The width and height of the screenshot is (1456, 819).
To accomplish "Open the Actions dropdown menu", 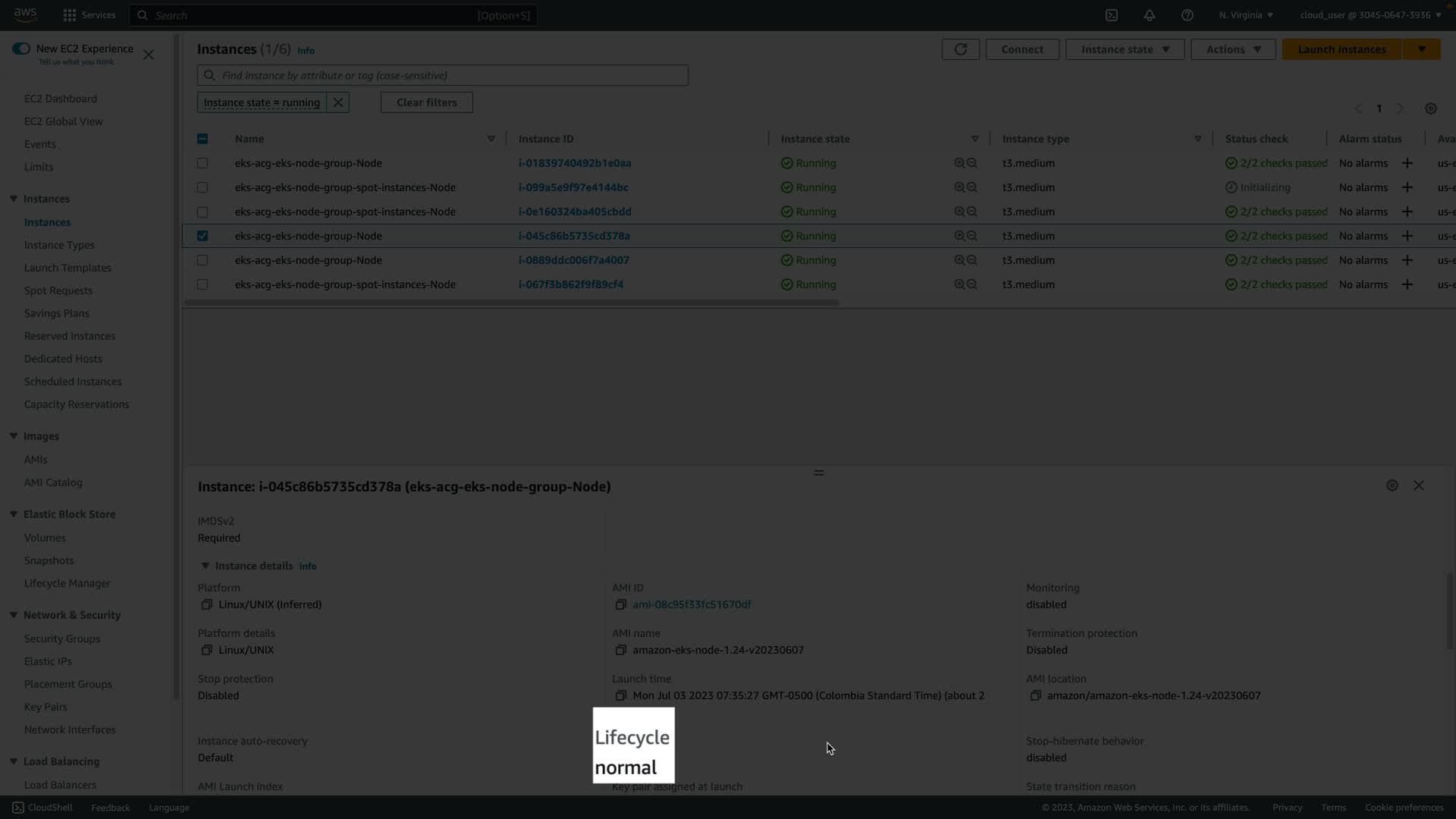I will (1233, 49).
